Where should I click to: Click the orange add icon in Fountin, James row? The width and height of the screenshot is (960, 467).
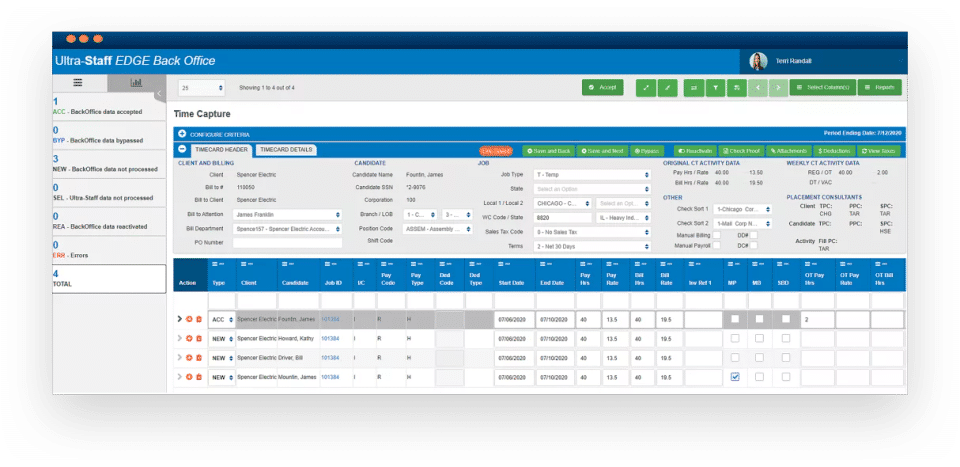tap(189, 319)
